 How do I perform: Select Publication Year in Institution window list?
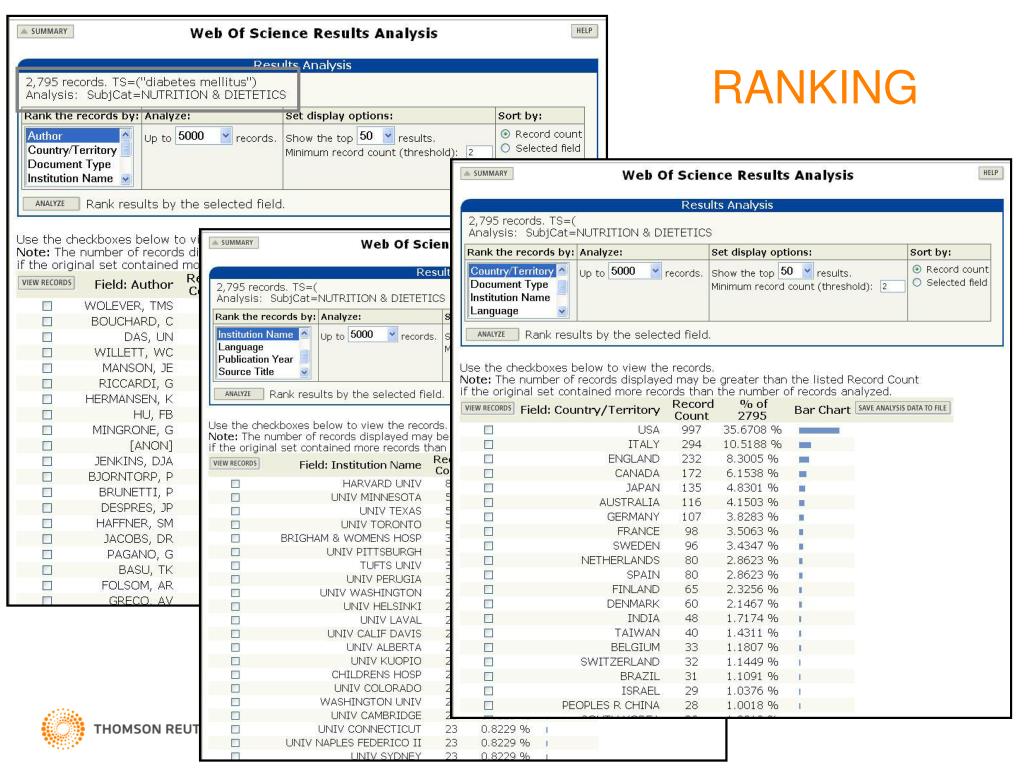256,359
